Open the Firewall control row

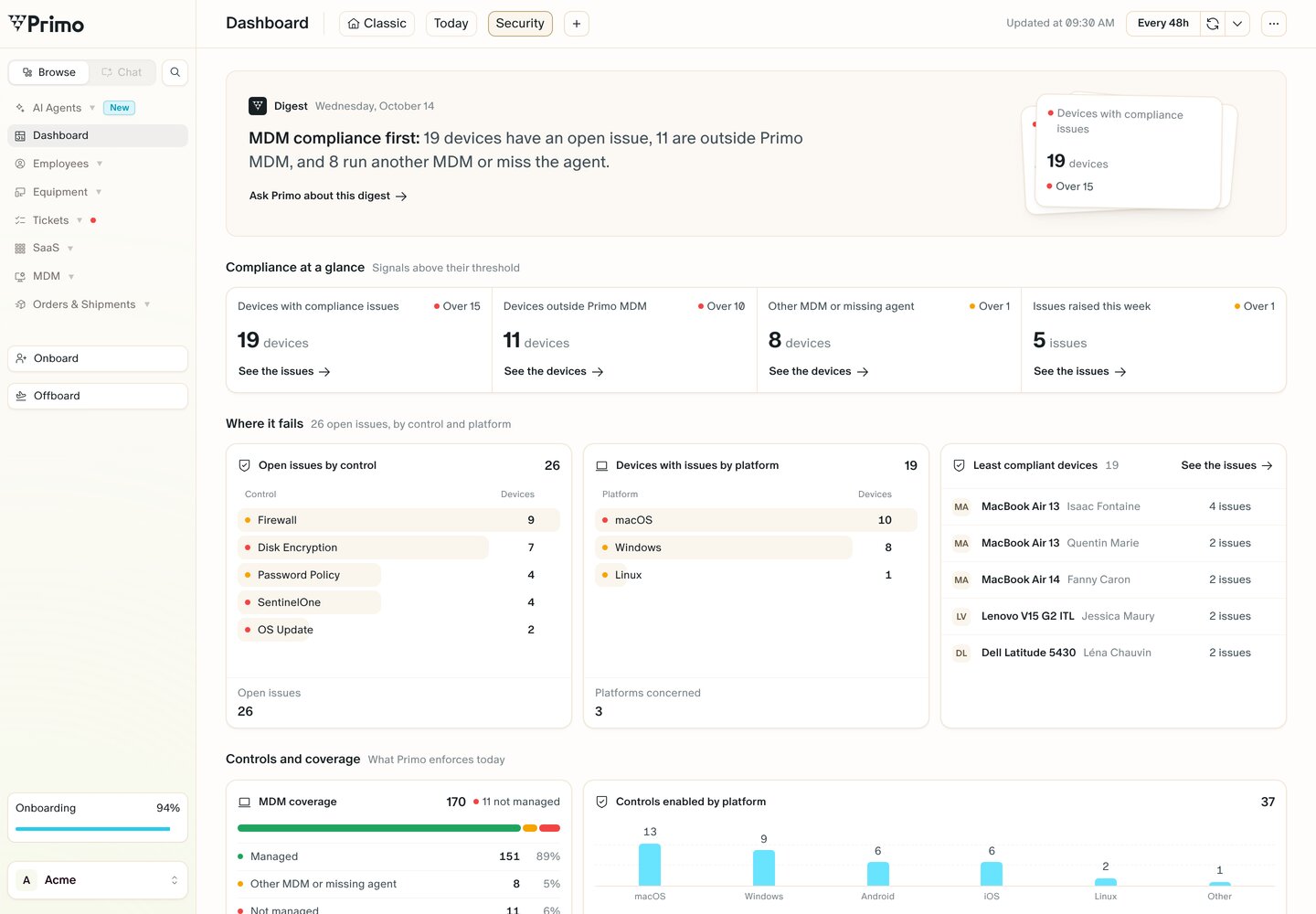pos(398,520)
